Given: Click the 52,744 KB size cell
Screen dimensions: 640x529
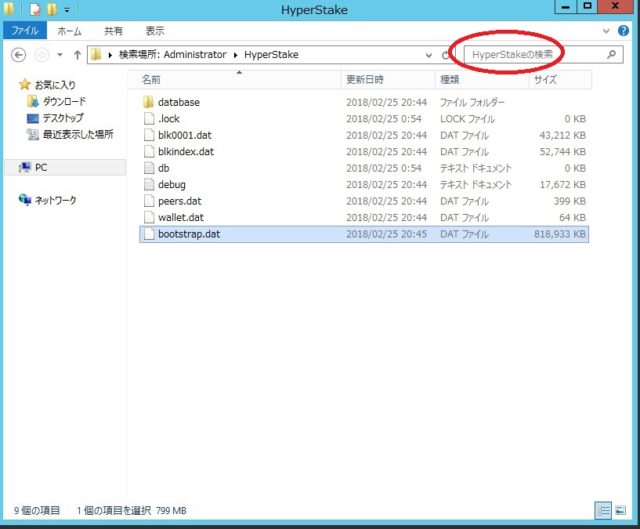Looking at the screenshot, I should click(x=562, y=152).
